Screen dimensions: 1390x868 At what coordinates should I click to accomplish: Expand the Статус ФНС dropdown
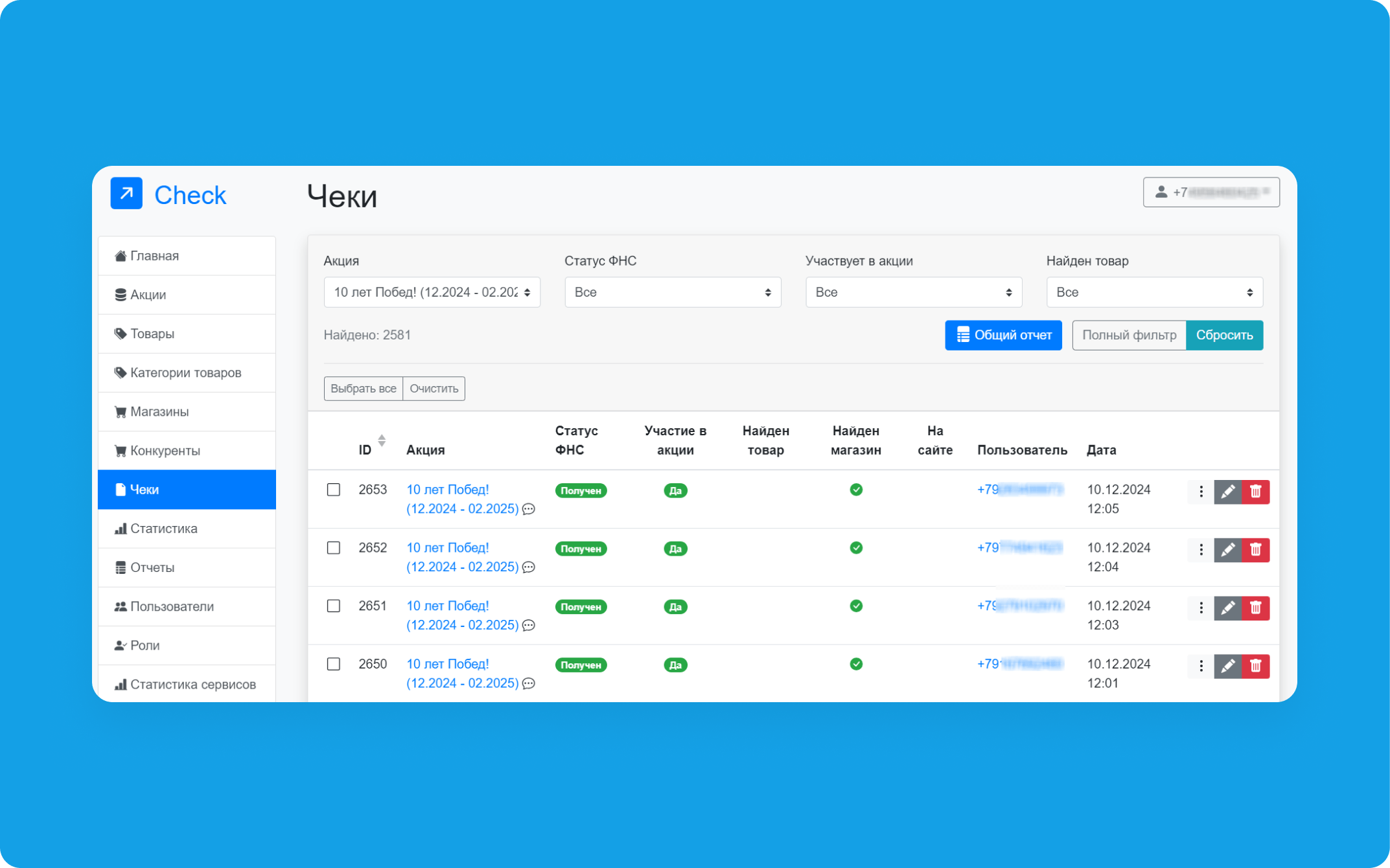[672, 292]
